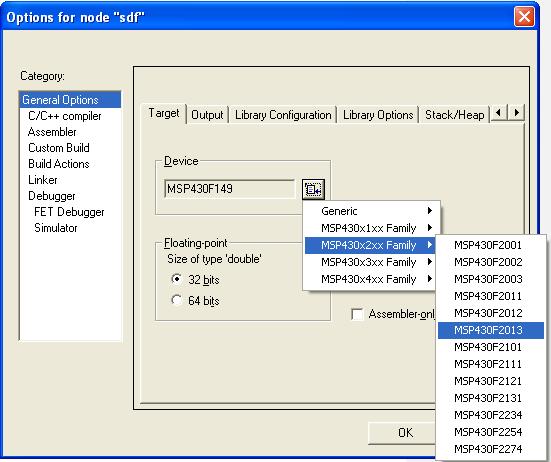
Task: Select 32 bits double size
Action: (176, 279)
